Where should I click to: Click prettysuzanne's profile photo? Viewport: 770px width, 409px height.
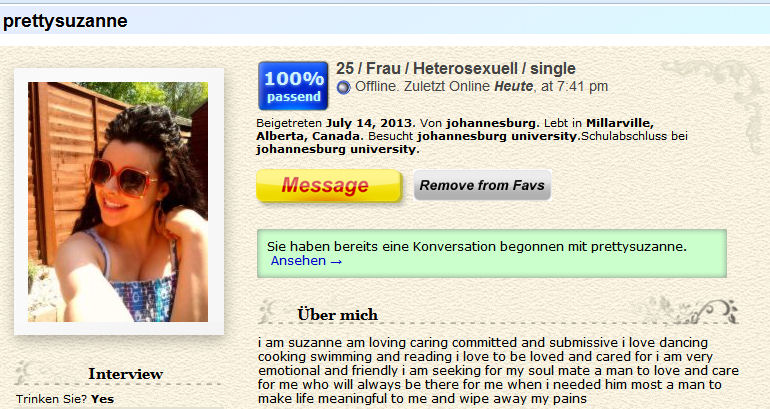(118, 202)
